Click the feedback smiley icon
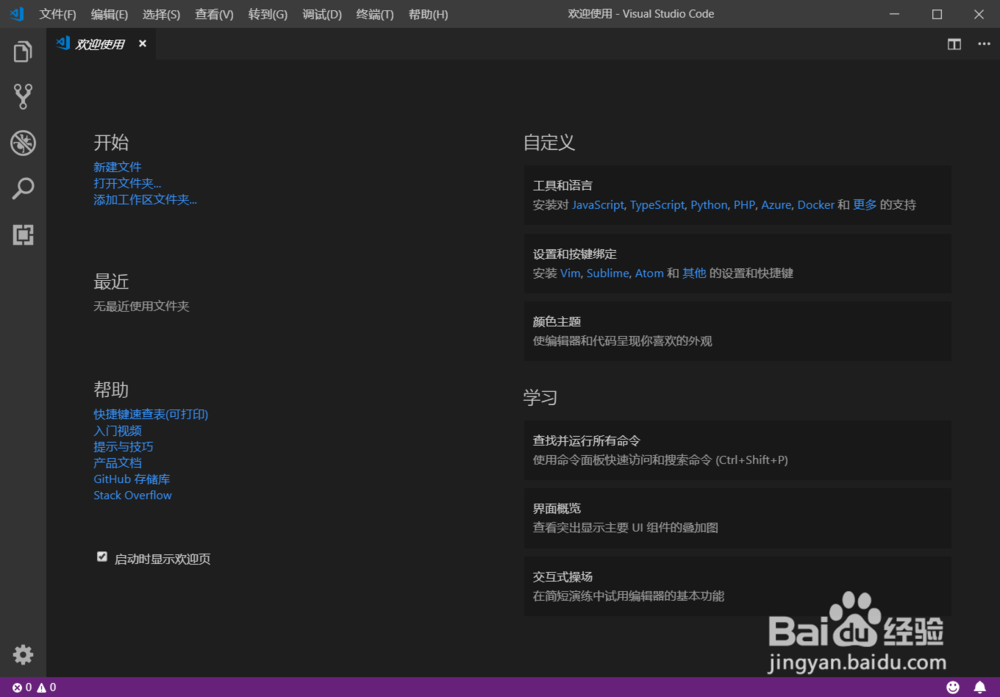 click(953, 687)
